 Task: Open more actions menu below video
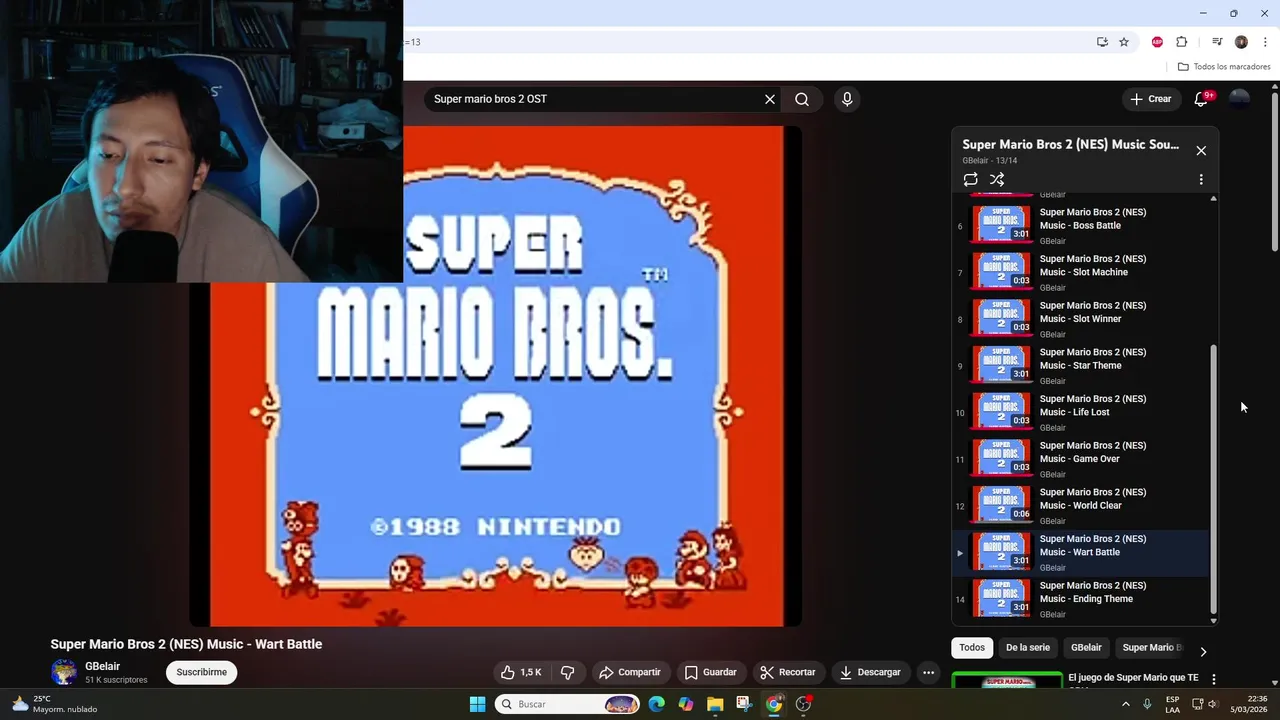pos(928,672)
